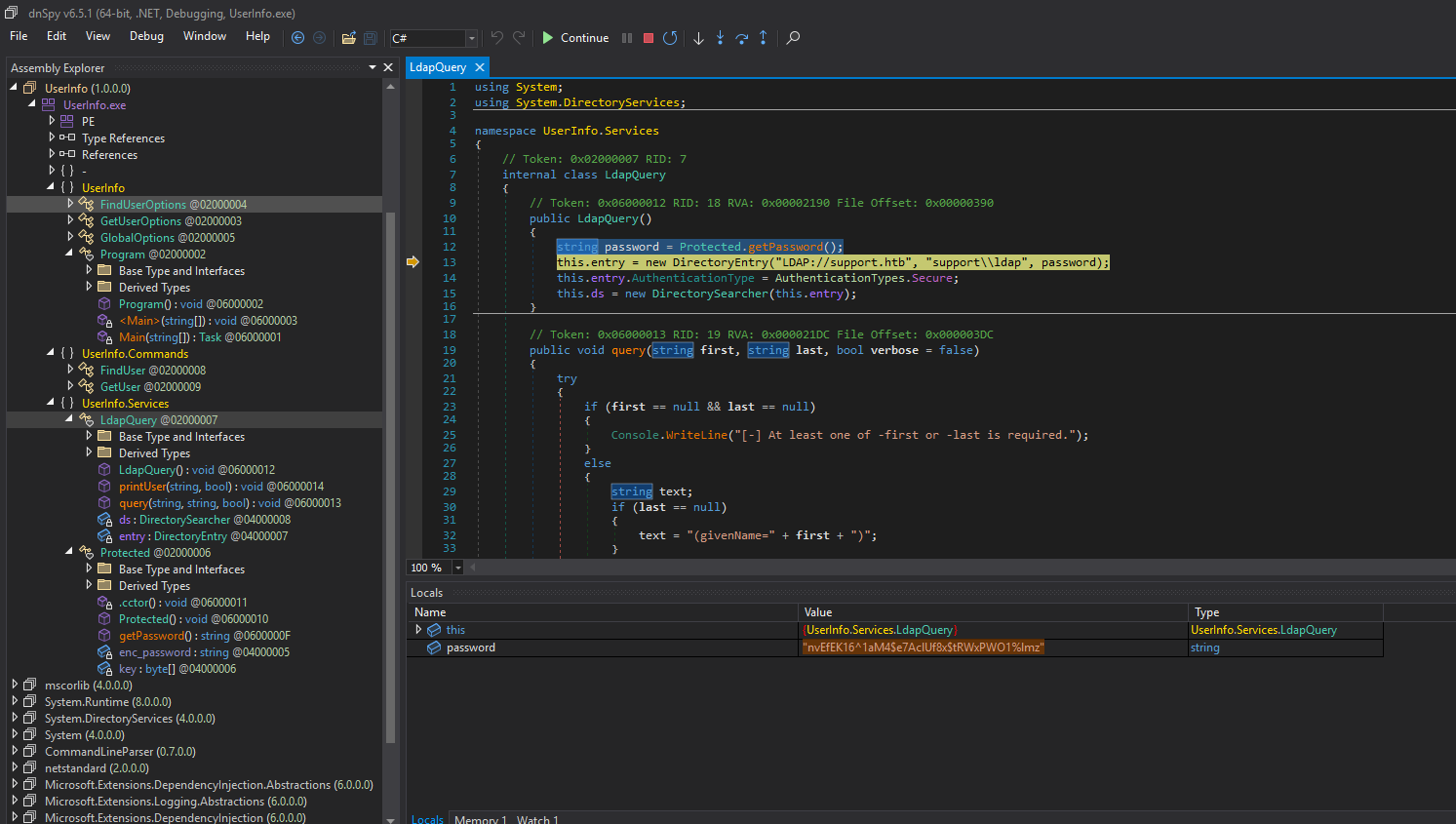The width and height of the screenshot is (1456, 824).
Task: Open the File menu
Action: [x=19, y=36]
